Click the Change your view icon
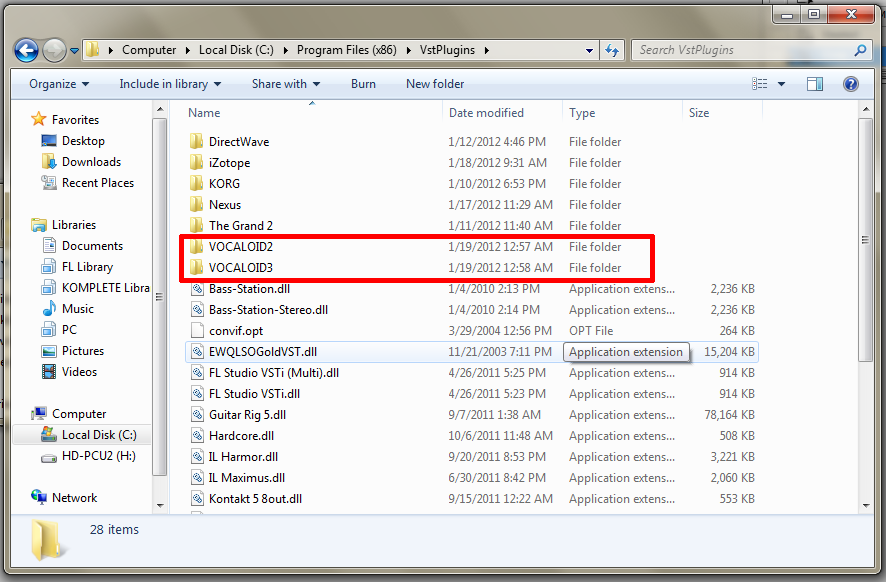Viewport: 886px width, 582px height. pyautogui.click(x=759, y=84)
